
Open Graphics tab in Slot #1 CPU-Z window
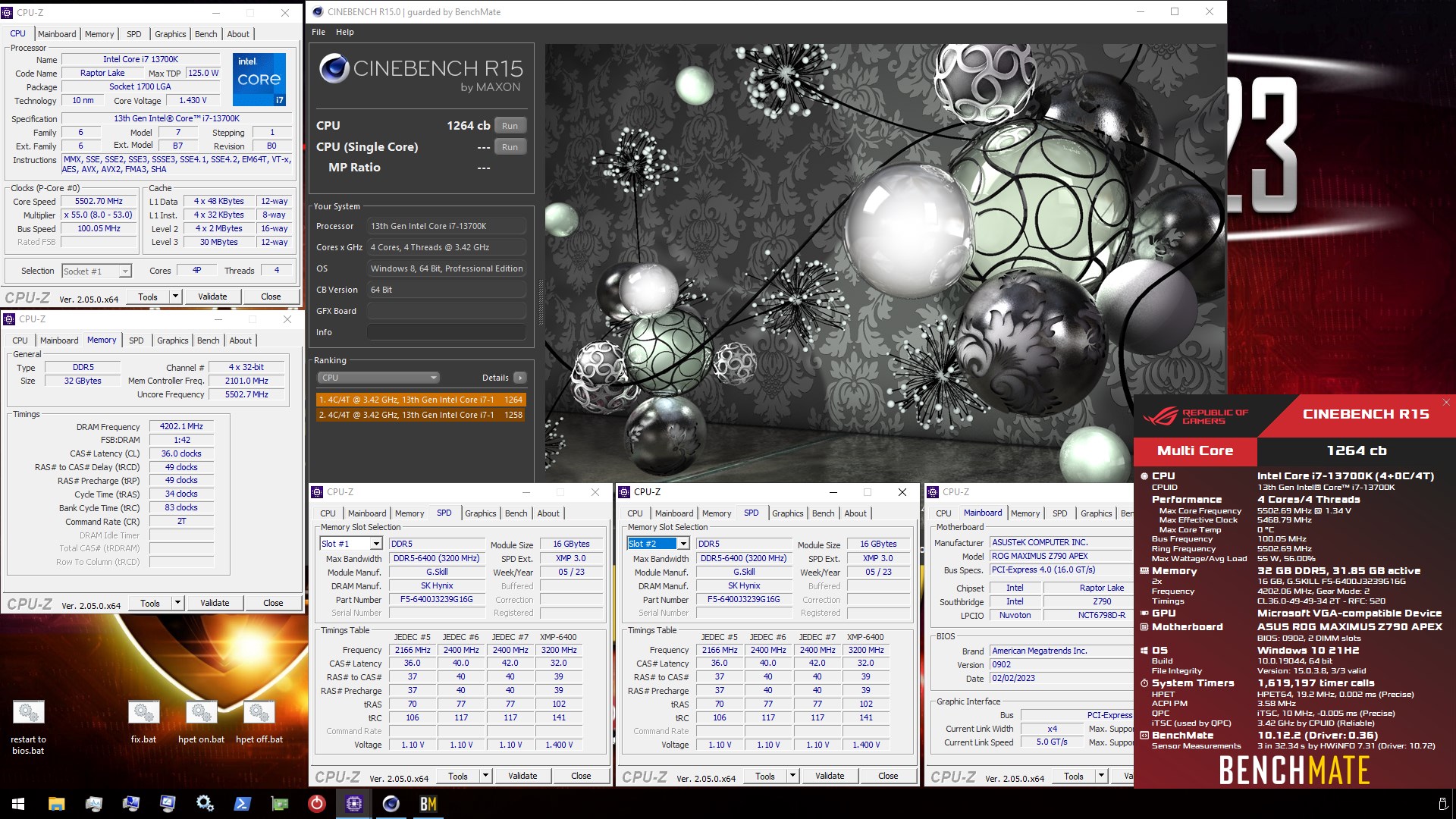click(481, 513)
